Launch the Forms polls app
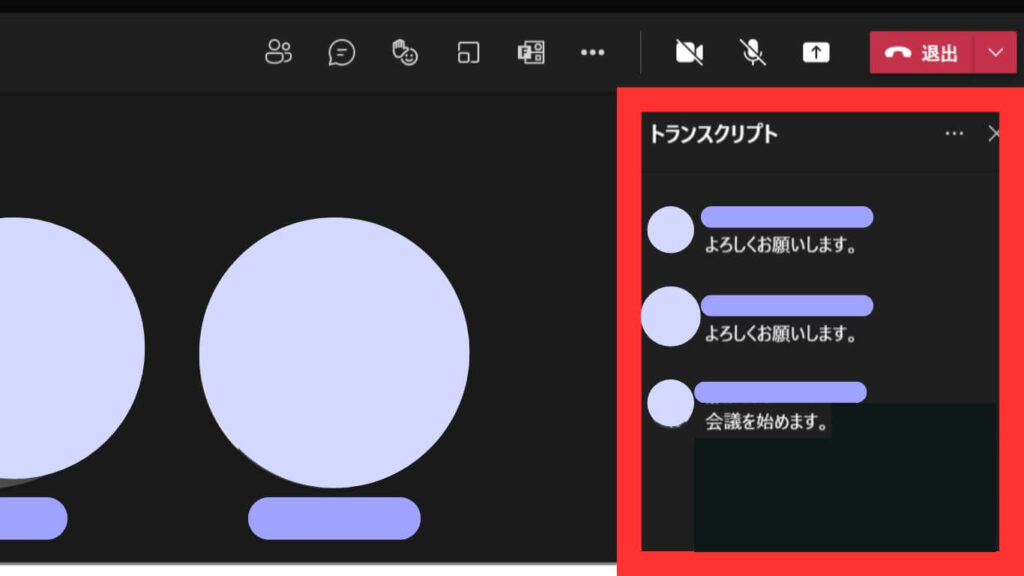 click(x=530, y=53)
